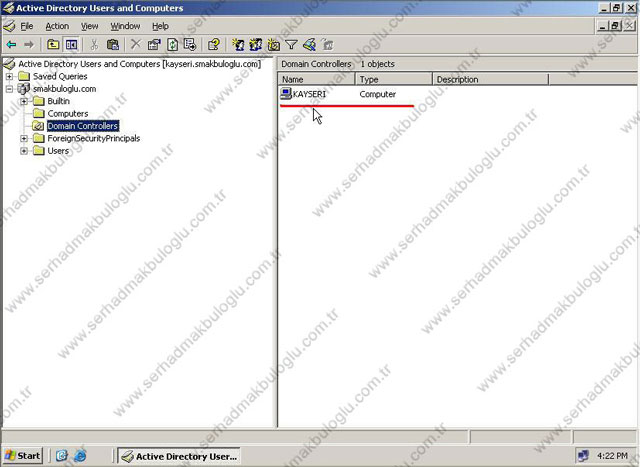
Task: Expand the Builtin container
Action: 24,101
